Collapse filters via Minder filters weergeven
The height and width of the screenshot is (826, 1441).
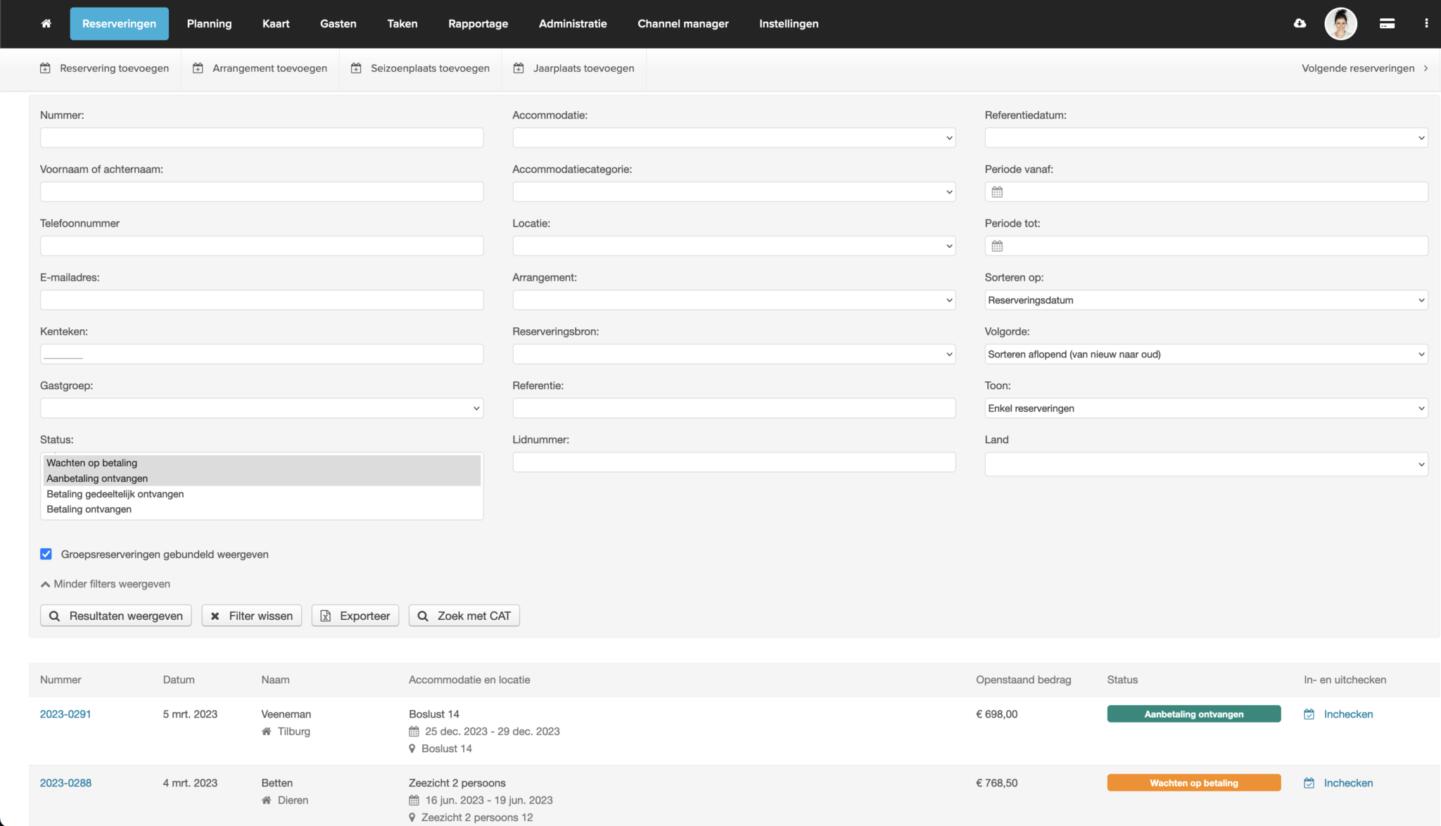point(105,584)
